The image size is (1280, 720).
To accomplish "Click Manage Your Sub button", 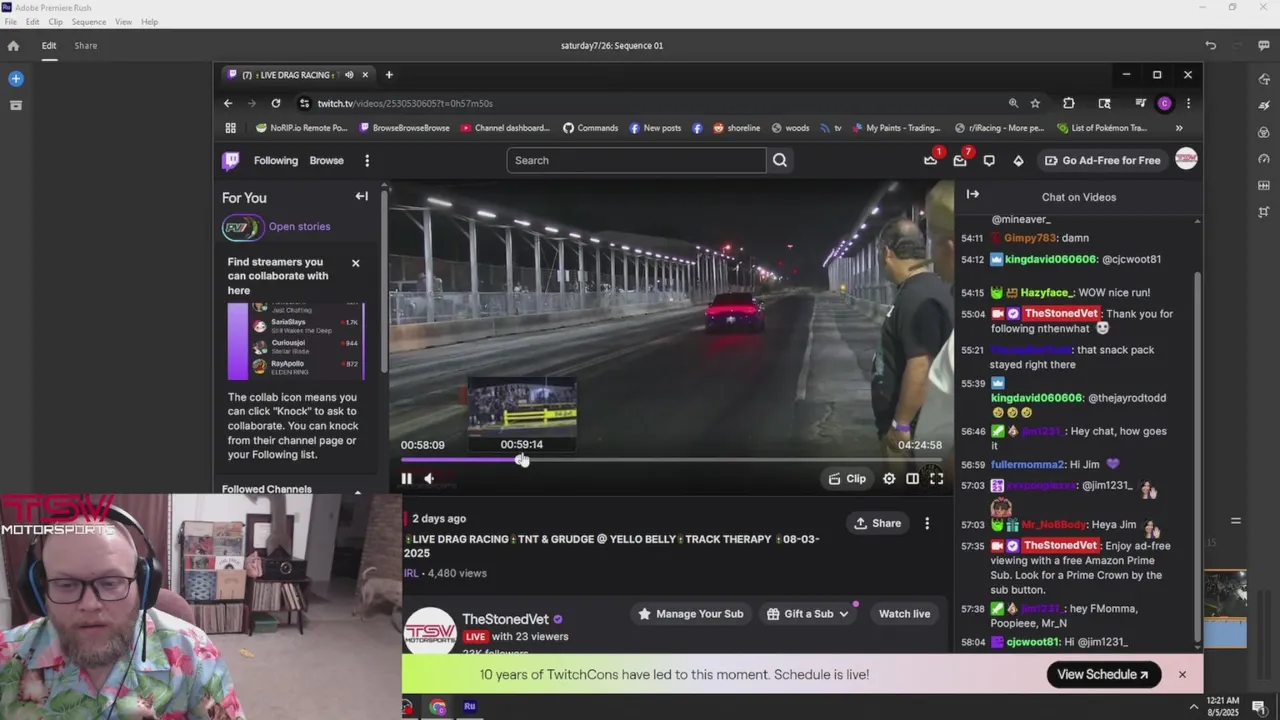I will (690, 614).
